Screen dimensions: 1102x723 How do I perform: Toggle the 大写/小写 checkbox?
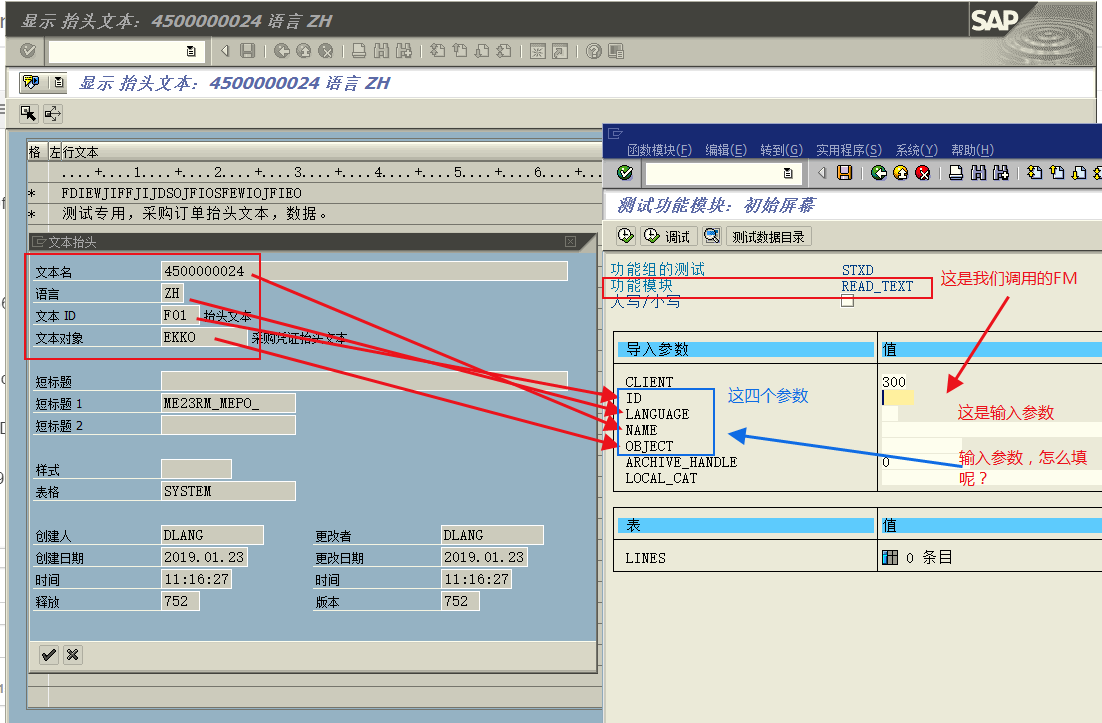pyautogui.click(x=848, y=301)
